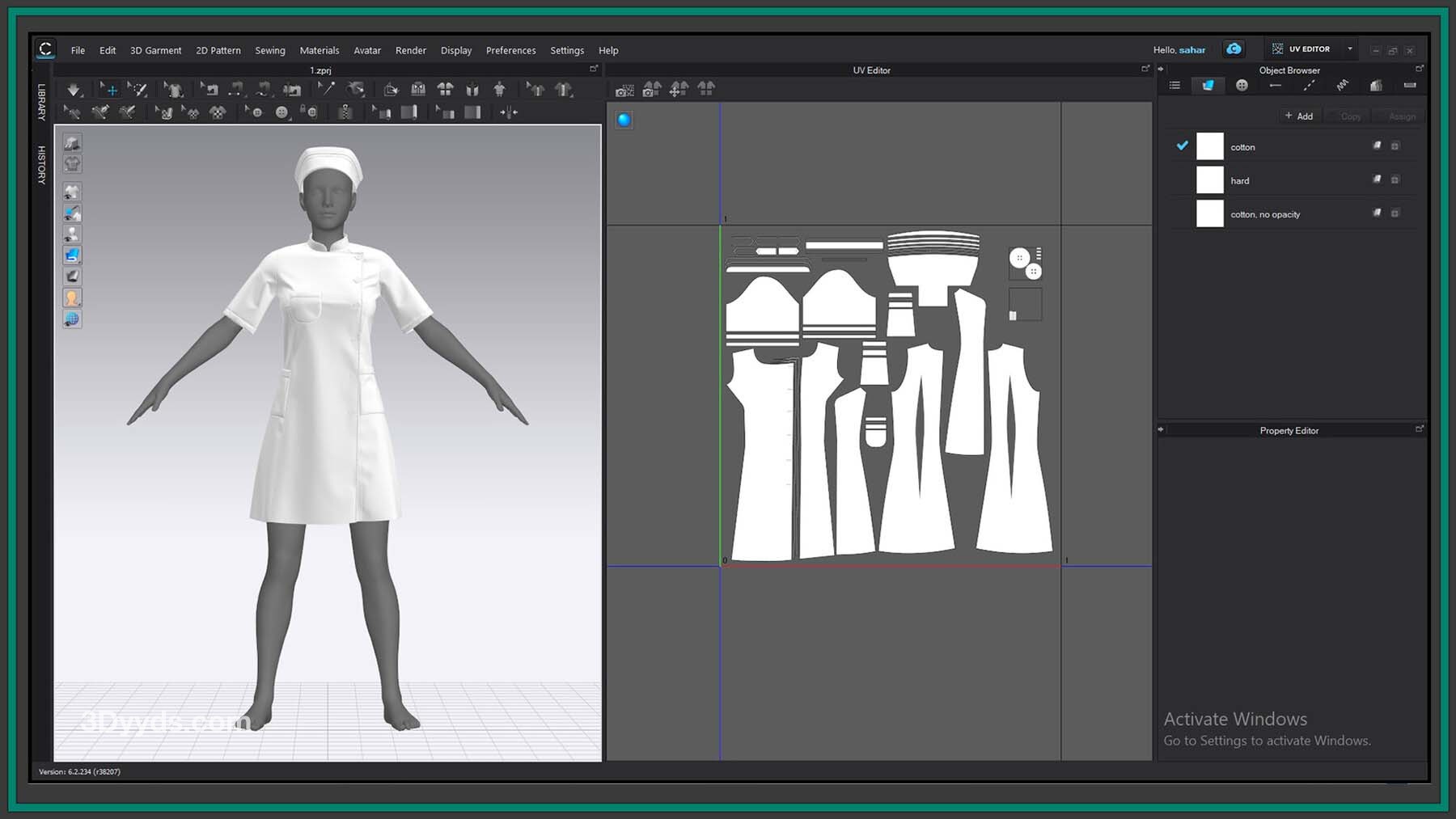Open the LIBRARY side tab
This screenshot has width=1456, height=819.
(41, 103)
